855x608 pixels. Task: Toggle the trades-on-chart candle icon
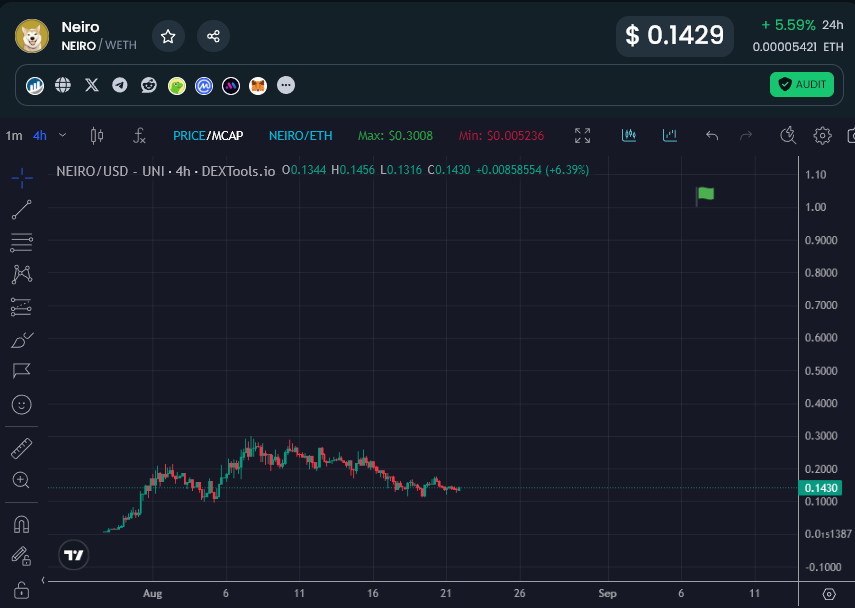(x=629, y=135)
